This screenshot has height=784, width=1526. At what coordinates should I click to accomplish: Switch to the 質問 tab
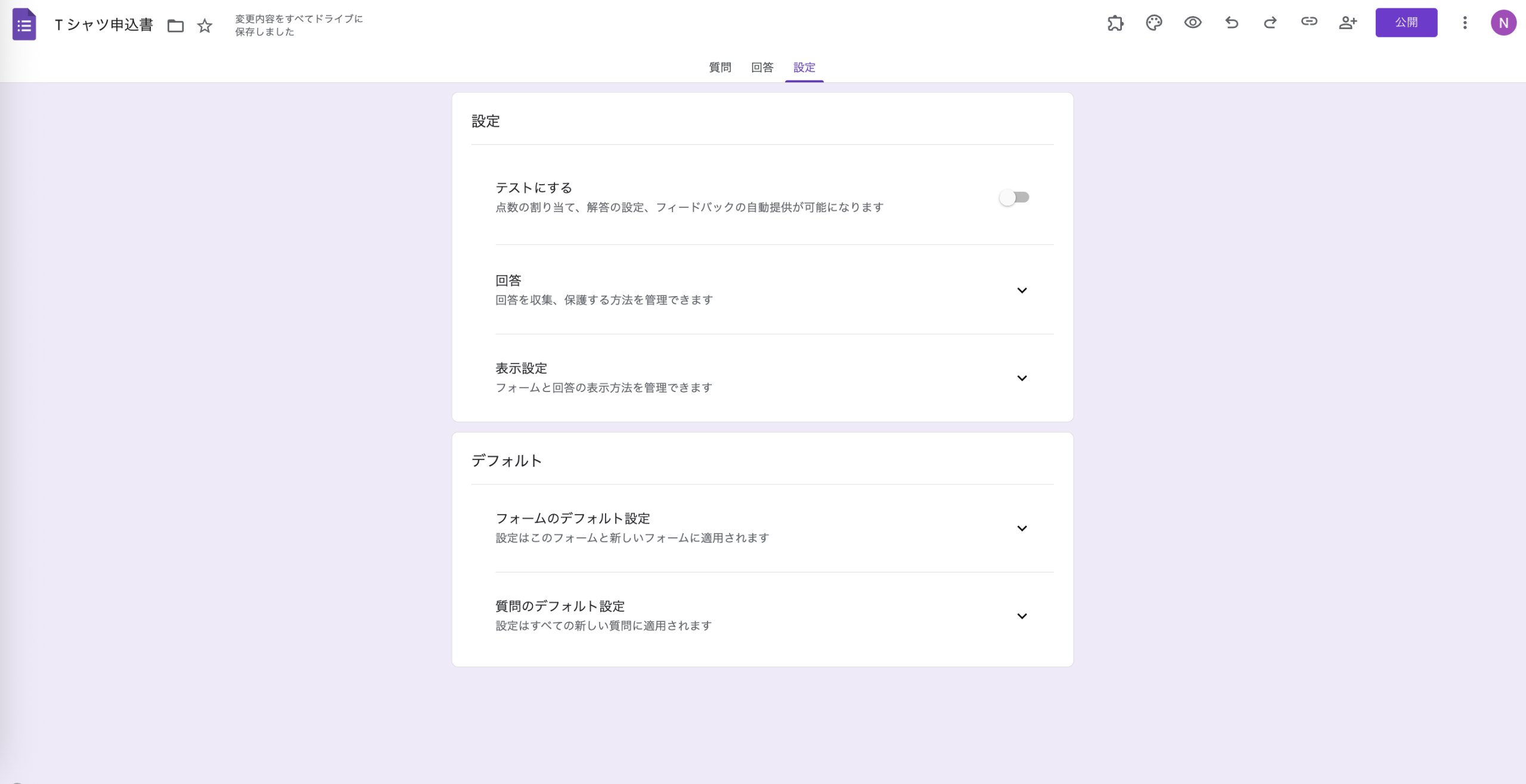[x=719, y=67]
